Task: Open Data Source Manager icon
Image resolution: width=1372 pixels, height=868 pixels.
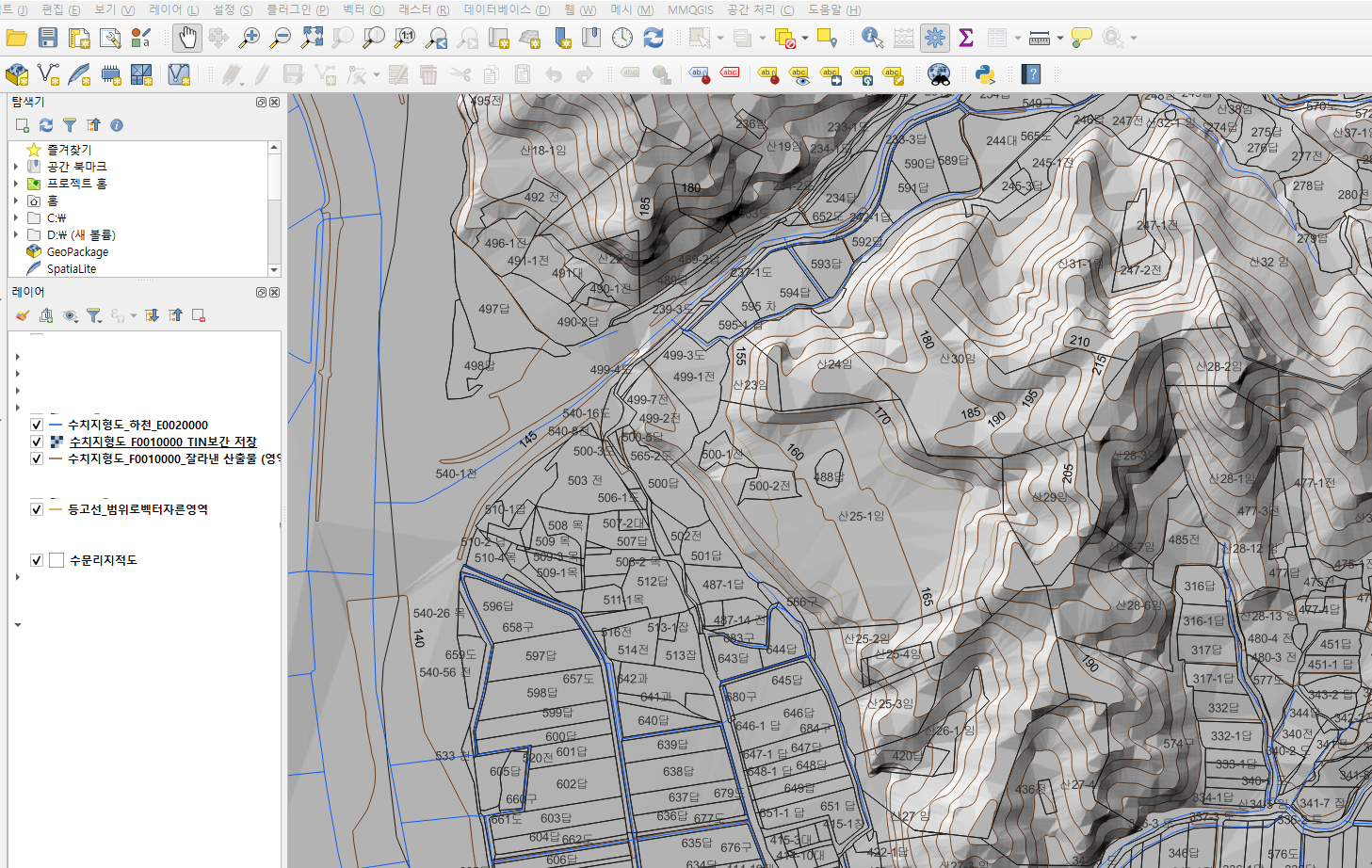Action: (16, 74)
